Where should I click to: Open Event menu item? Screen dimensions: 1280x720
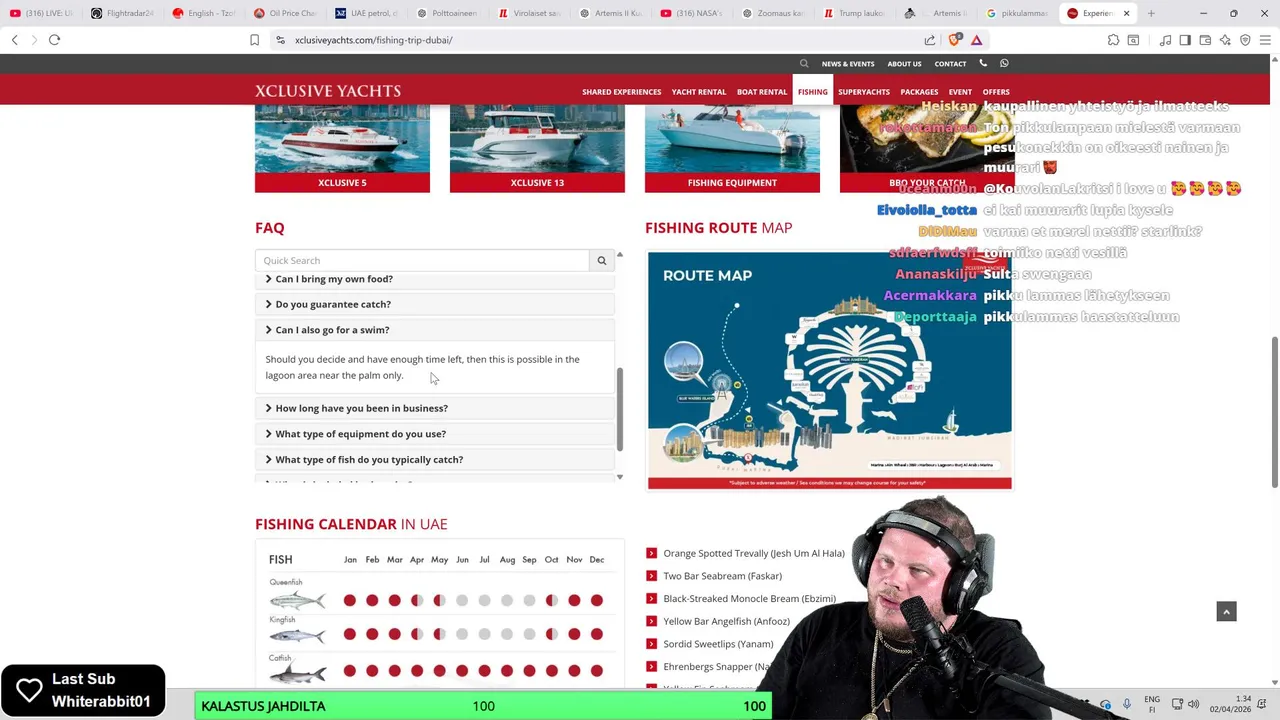[x=960, y=92]
